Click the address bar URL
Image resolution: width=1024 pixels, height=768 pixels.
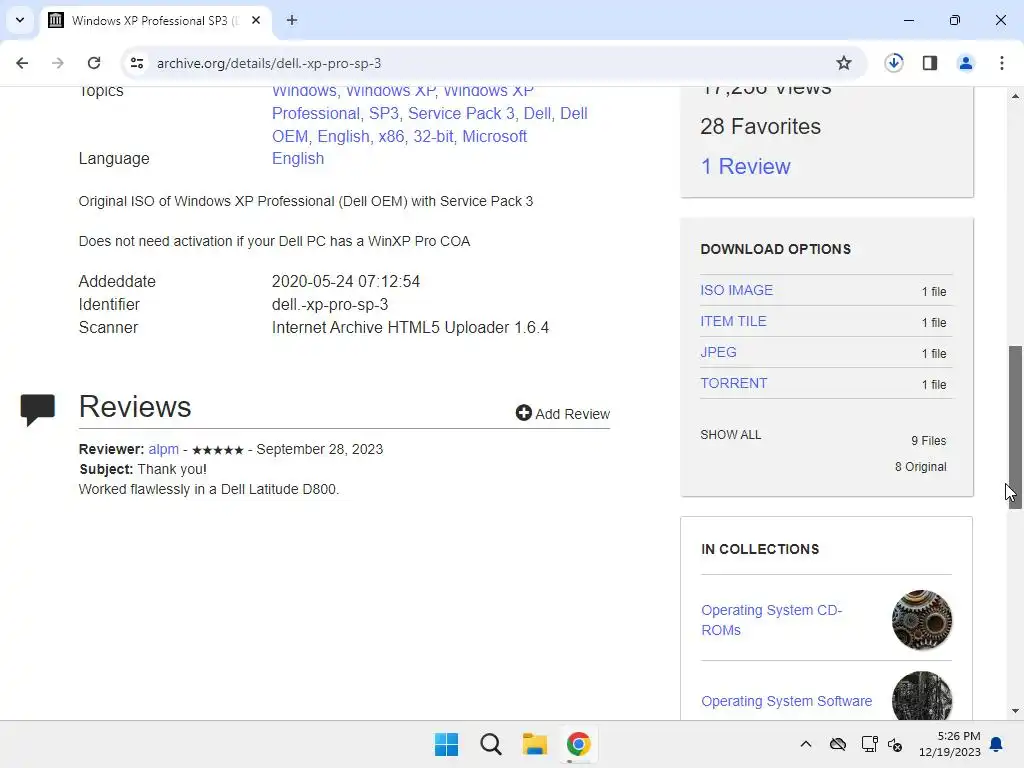(269, 63)
